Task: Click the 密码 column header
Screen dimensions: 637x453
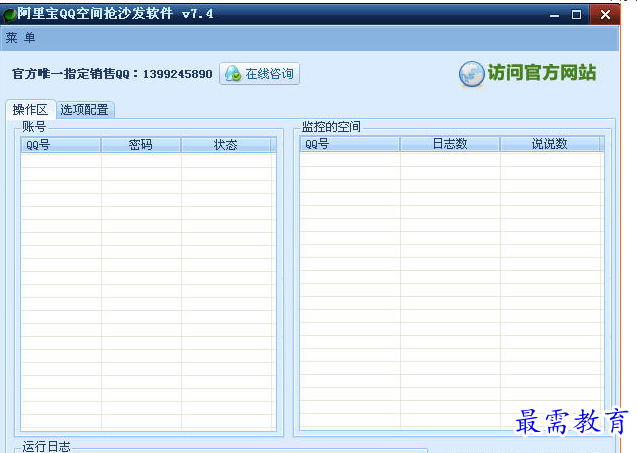Action: 141,145
